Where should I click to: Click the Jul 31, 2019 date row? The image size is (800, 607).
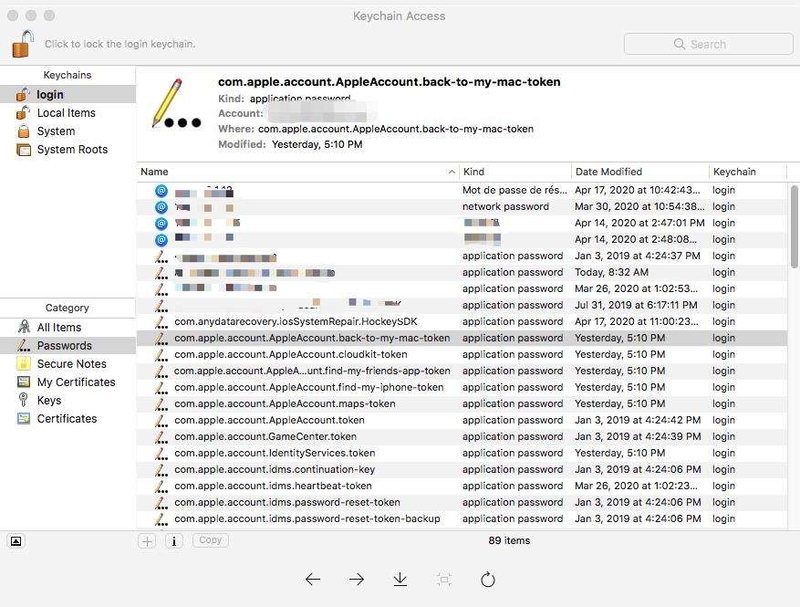[x=462, y=305]
